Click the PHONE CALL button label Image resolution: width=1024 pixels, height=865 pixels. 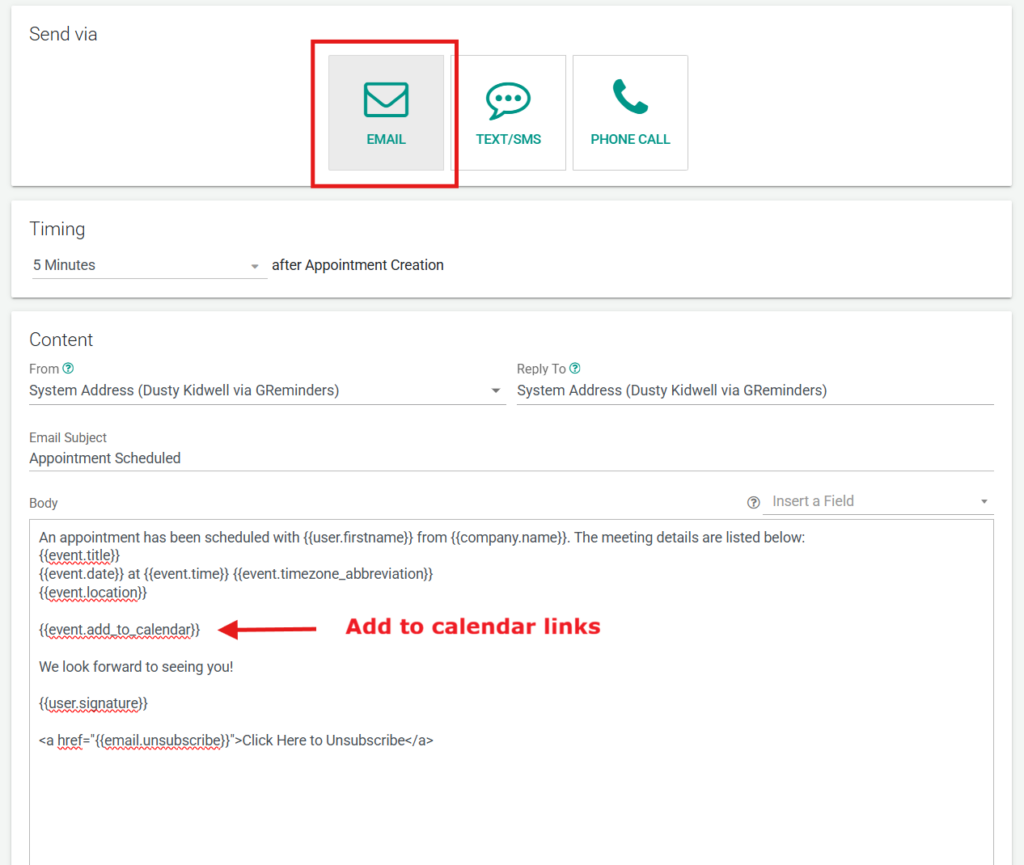point(630,139)
